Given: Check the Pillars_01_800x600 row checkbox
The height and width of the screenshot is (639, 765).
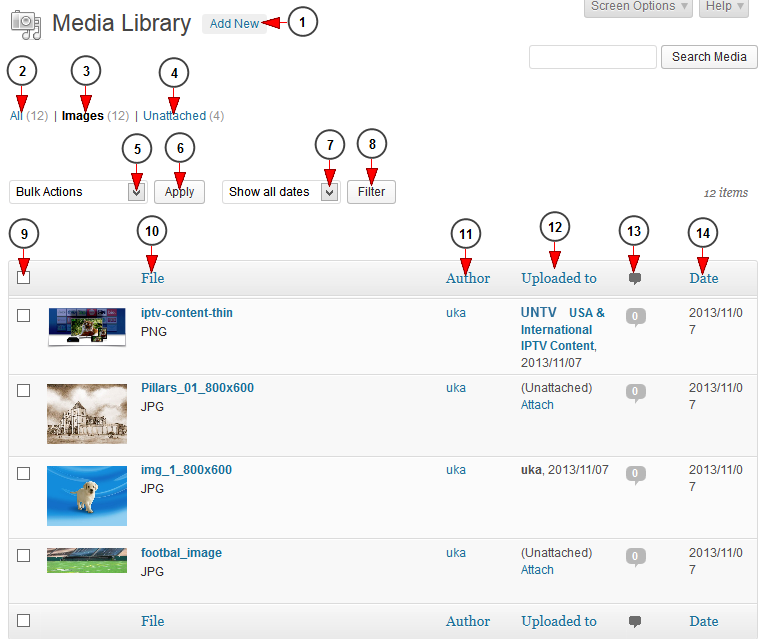Looking at the screenshot, I should 23,391.
